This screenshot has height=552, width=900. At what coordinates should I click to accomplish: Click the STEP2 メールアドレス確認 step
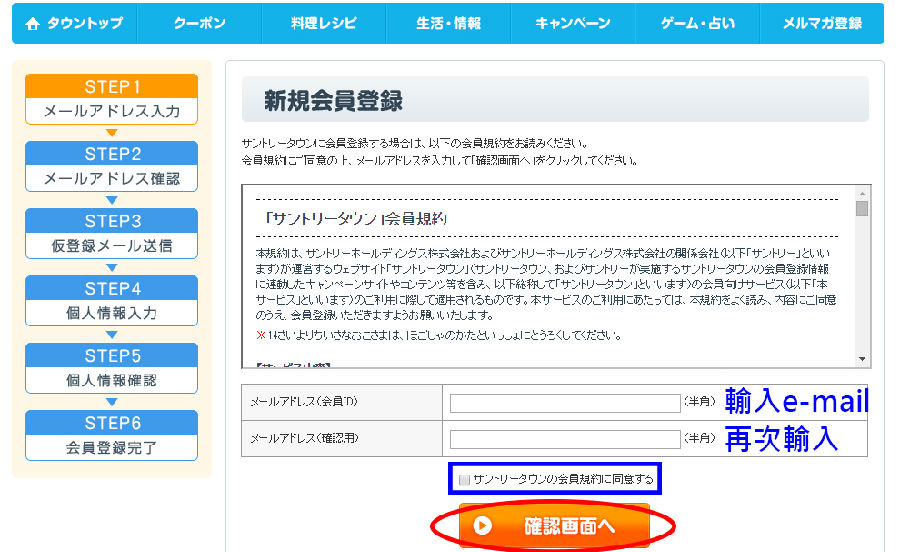pos(111,166)
